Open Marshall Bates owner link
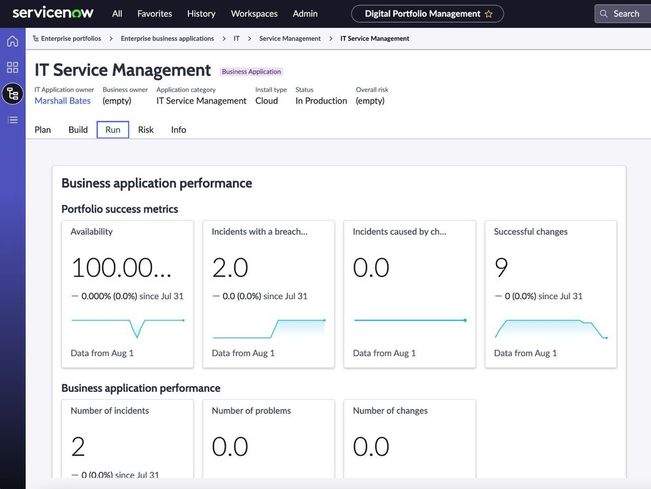Viewport: 651px width, 489px height. 63,101
